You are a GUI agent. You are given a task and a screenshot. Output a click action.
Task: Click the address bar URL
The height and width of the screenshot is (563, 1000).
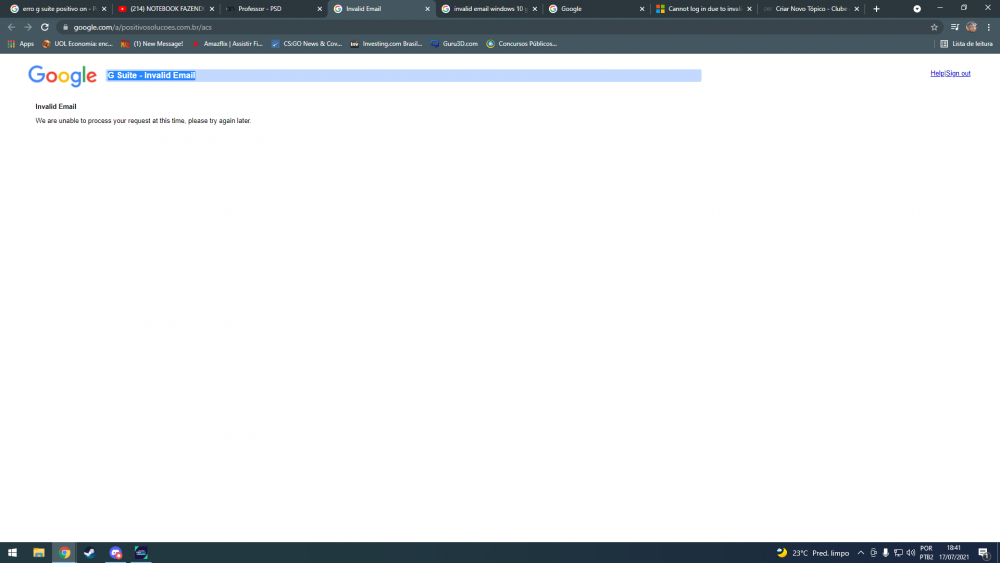tap(142, 27)
